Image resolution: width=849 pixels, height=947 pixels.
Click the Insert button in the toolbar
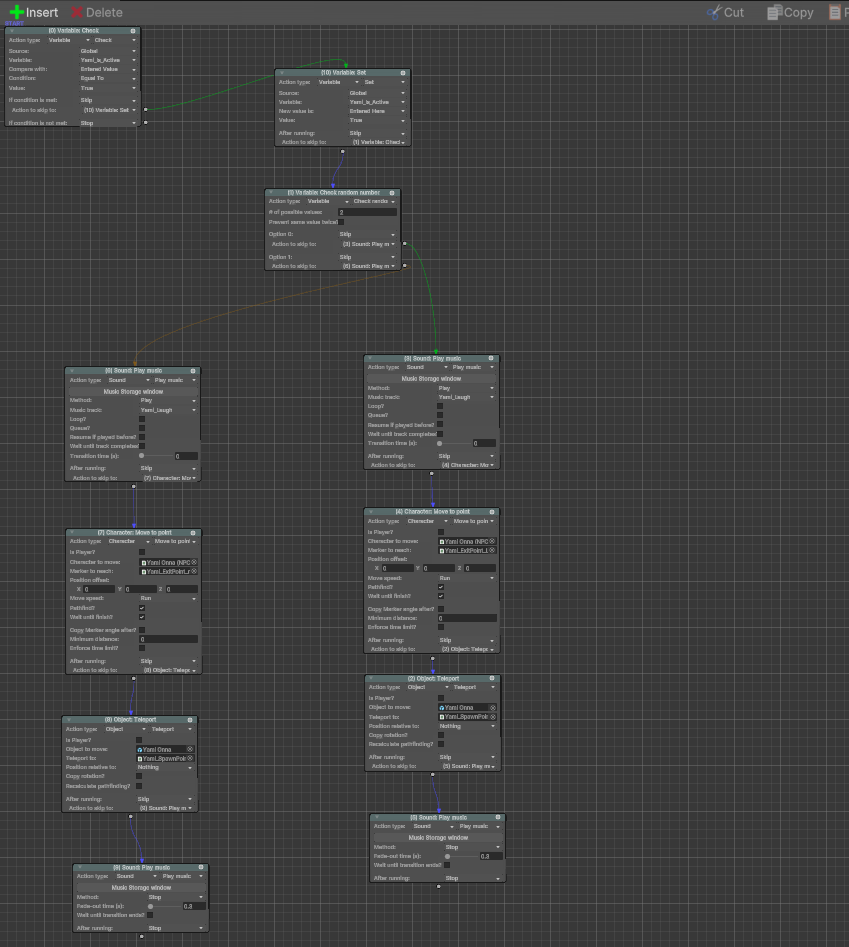(34, 12)
